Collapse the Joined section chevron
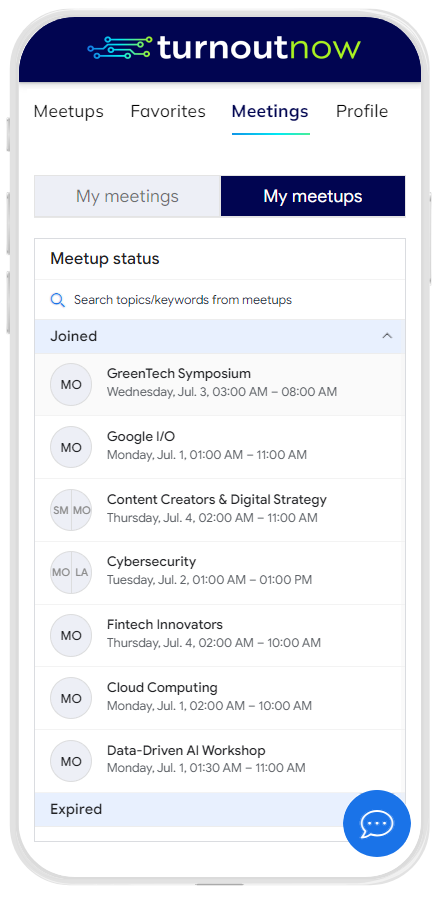Image resolution: width=440 pixels, height=900 pixels. click(x=387, y=336)
